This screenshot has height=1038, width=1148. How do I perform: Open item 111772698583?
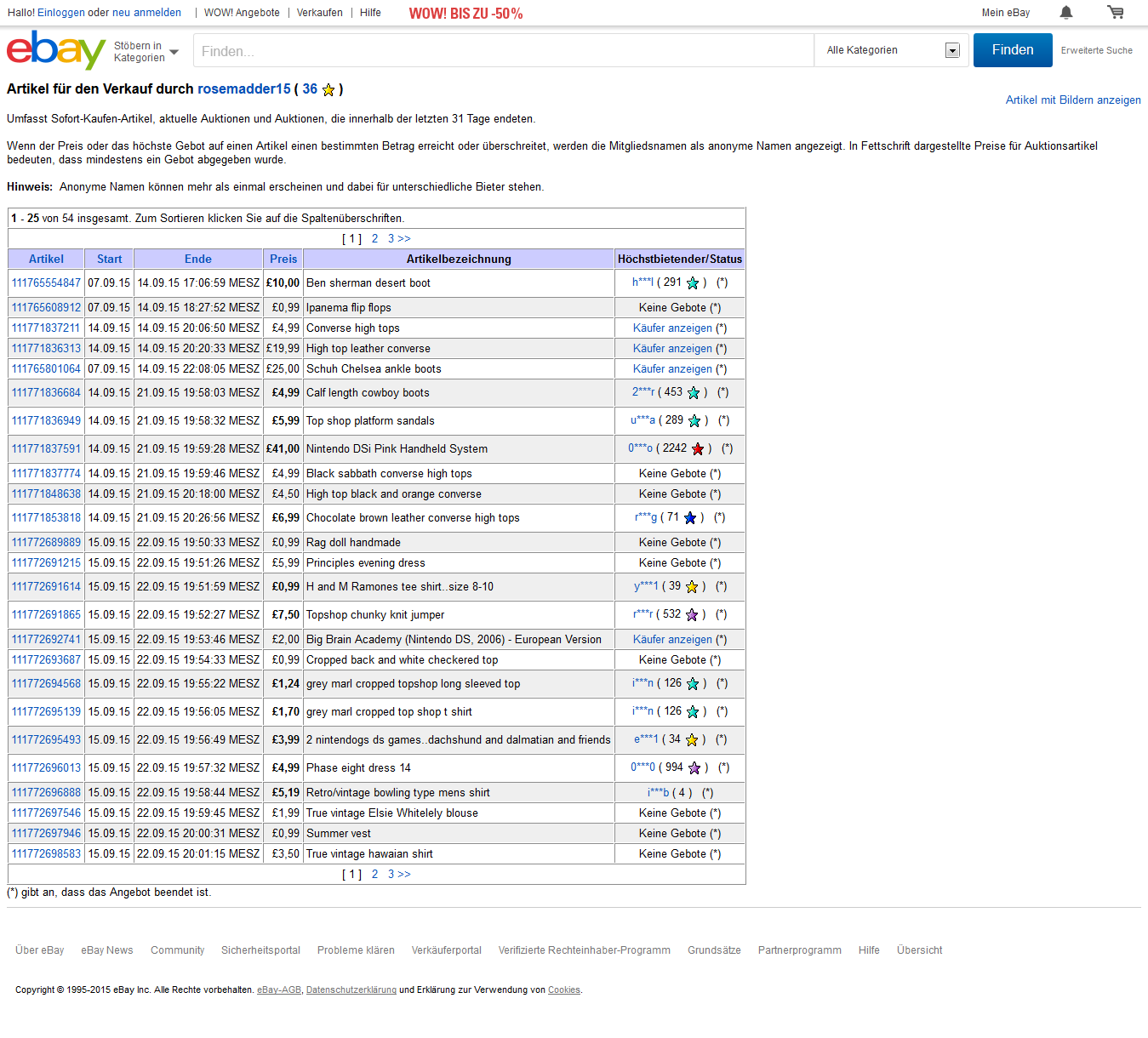(x=46, y=853)
